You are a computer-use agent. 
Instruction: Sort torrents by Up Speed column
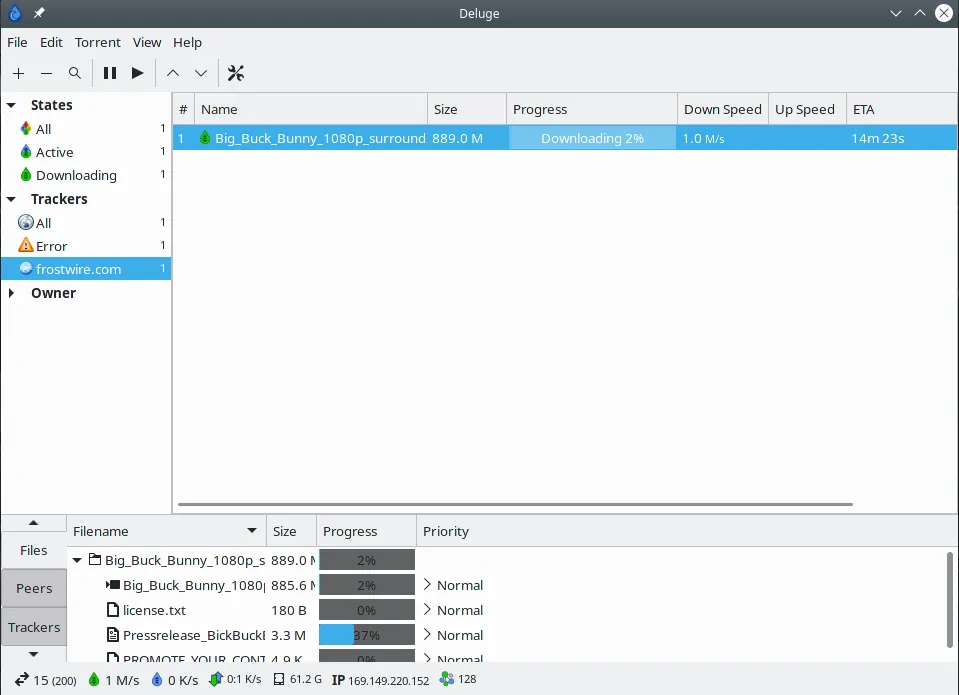[x=807, y=110]
